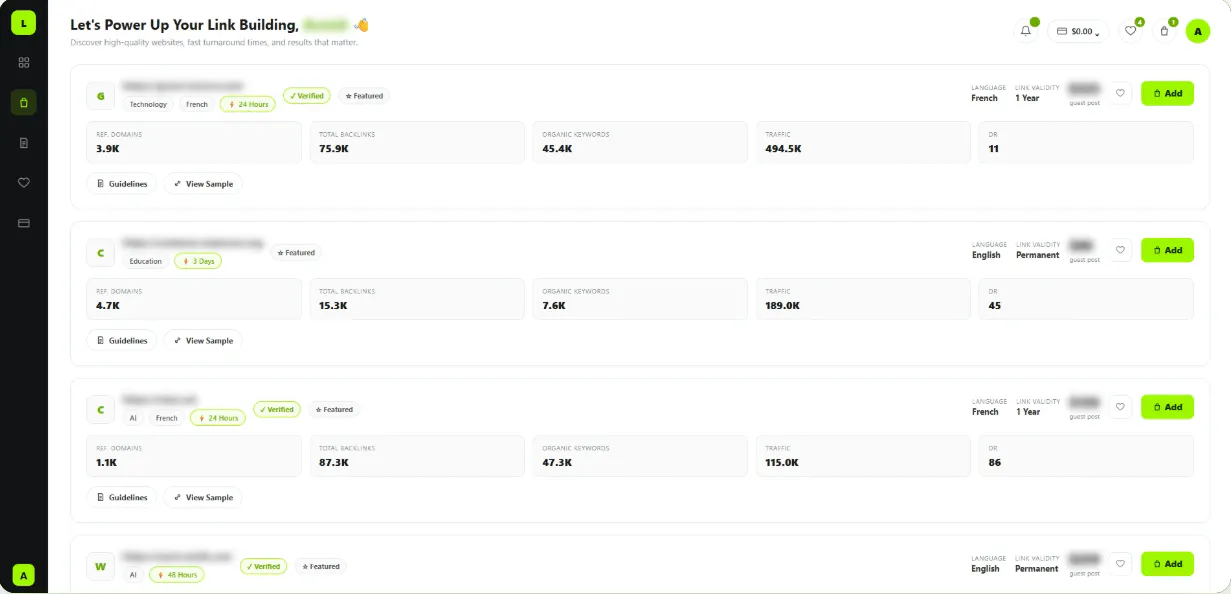Viewport: 1231px width, 594px height.
Task: Click the 7.6K organic keywords value
Action: (554, 306)
